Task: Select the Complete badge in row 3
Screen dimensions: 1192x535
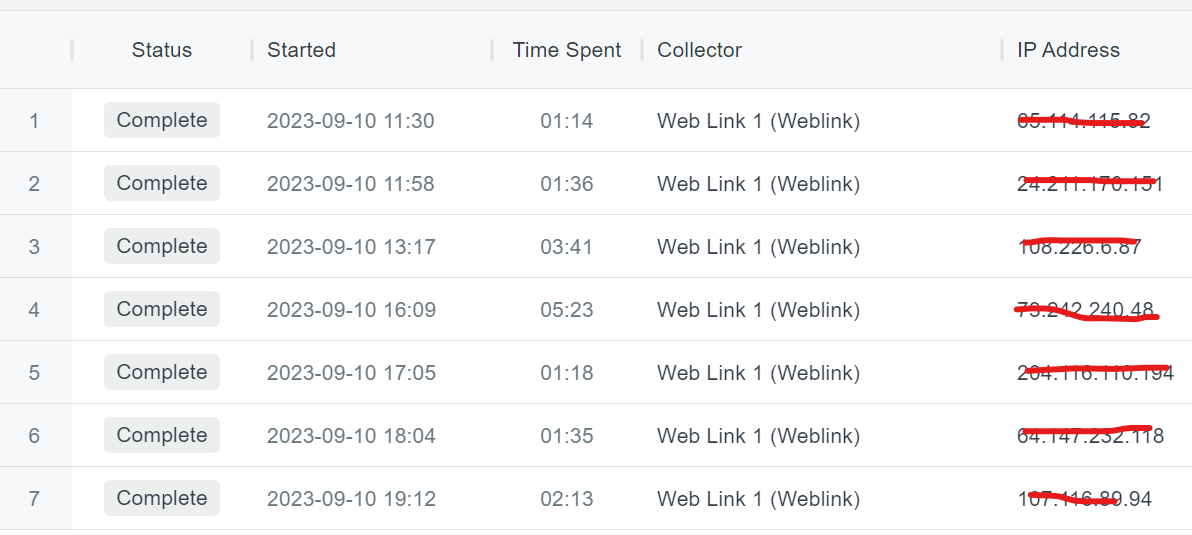Action: click(x=161, y=246)
